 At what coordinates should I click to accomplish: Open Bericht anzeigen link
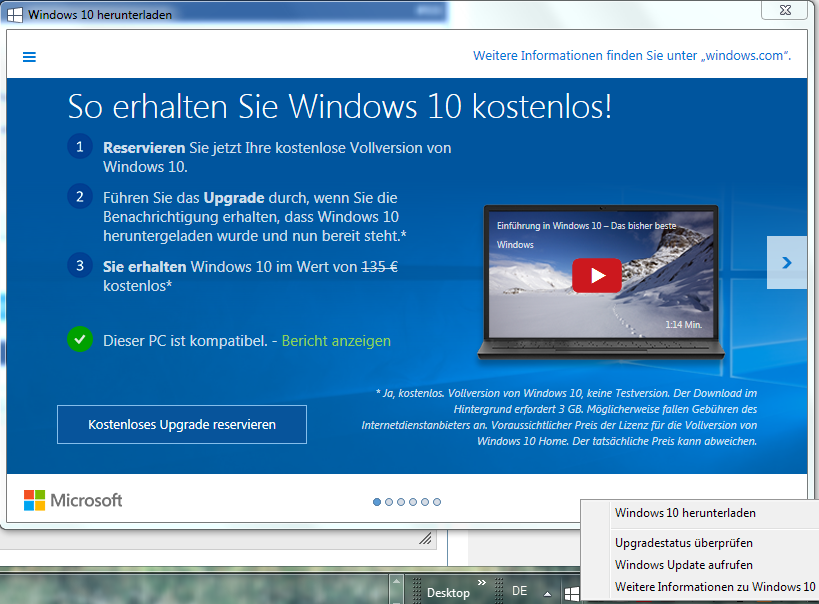[336, 341]
